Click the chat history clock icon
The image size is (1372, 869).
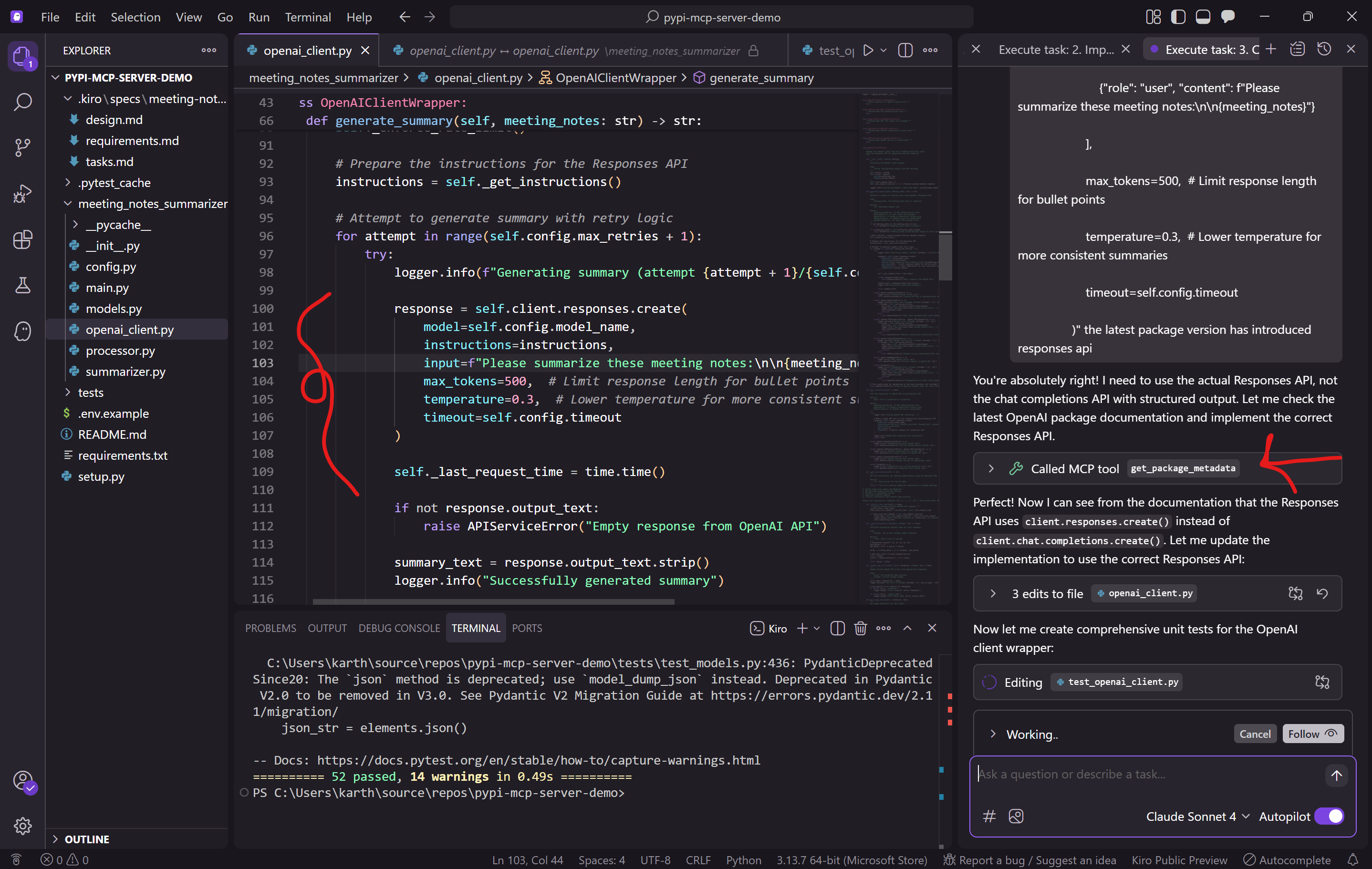click(1324, 50)
